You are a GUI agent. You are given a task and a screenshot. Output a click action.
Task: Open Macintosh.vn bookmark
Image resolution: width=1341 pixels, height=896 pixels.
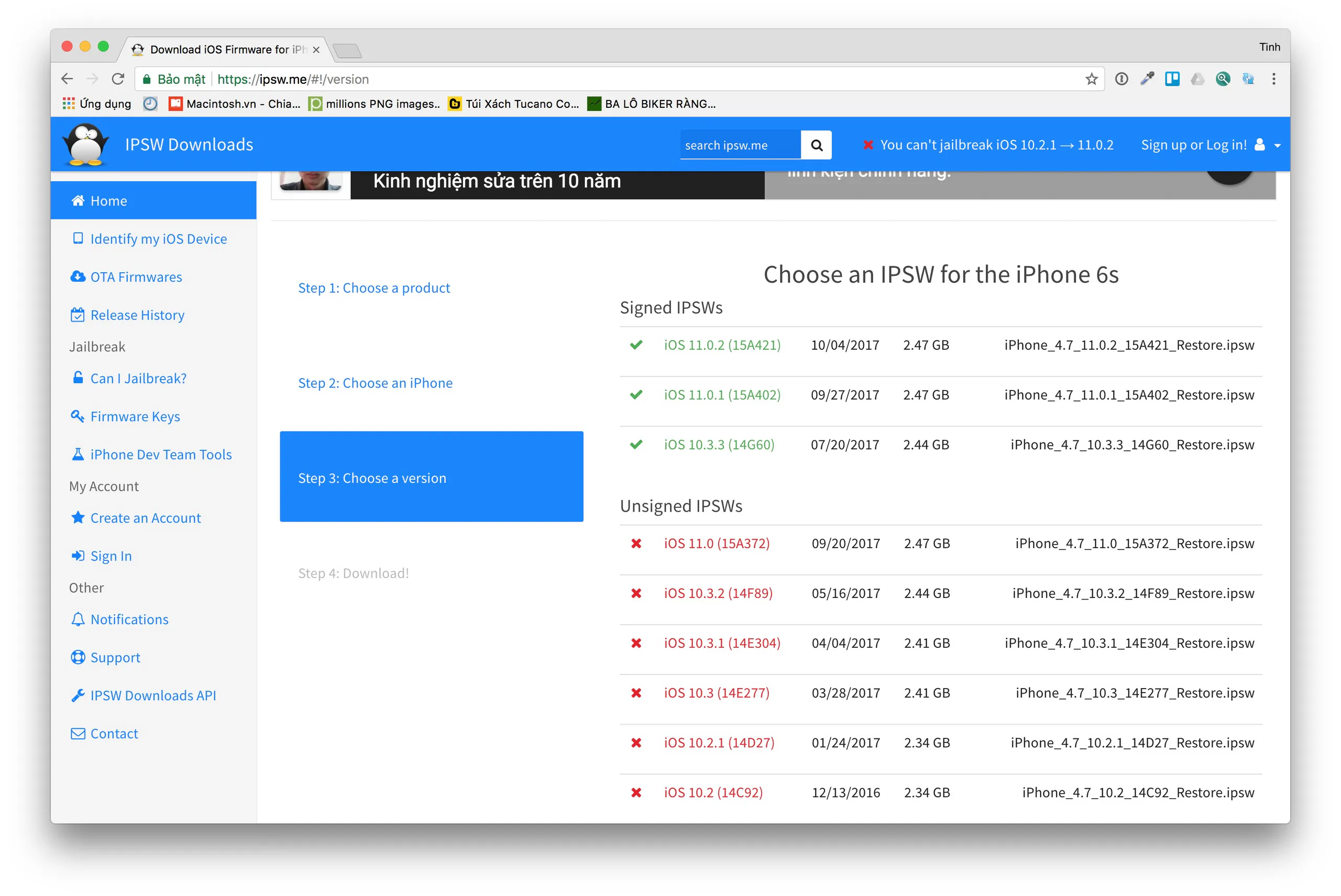[x=235, y=104]
